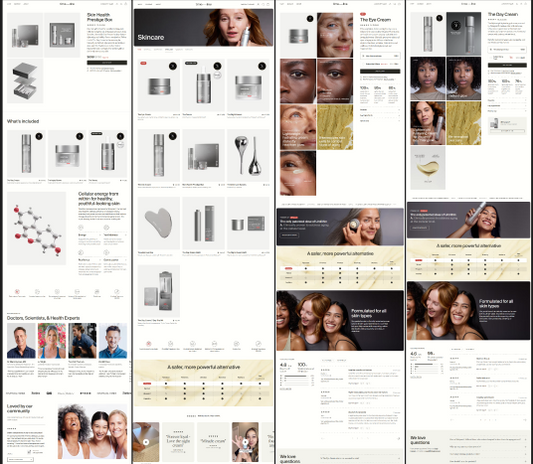
Task: Expand the first accordion row below Eye Cream stats
Action: [x=380, y=110]
